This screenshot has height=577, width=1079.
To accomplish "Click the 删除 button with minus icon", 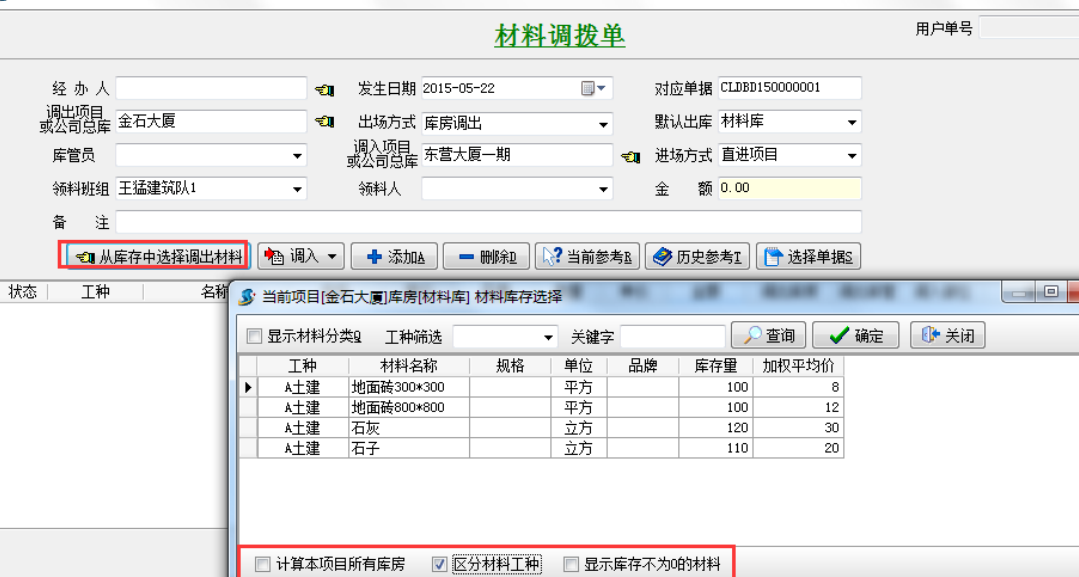I will point(486,257).
